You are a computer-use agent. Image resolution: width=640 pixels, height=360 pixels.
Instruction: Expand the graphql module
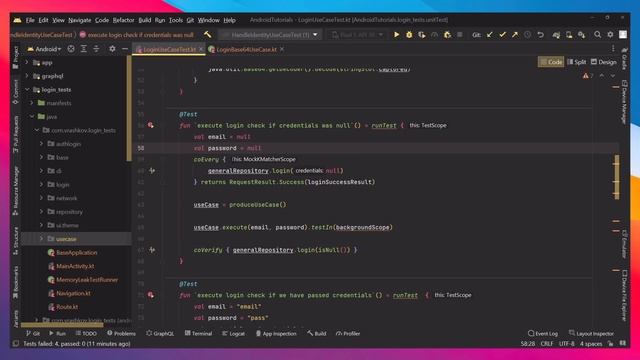click(x=27, y=76)
